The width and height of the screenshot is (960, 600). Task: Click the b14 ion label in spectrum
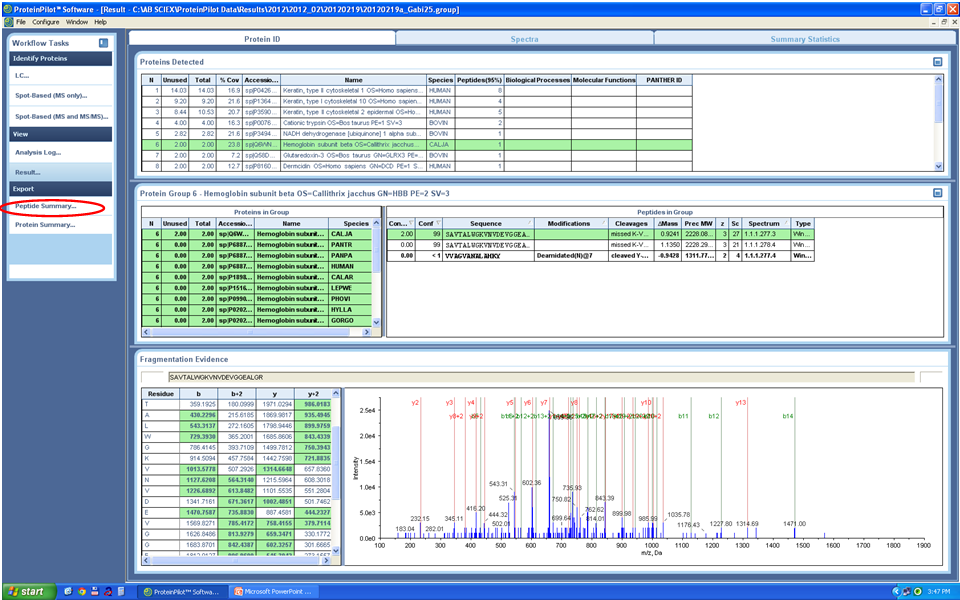[788, 416]
